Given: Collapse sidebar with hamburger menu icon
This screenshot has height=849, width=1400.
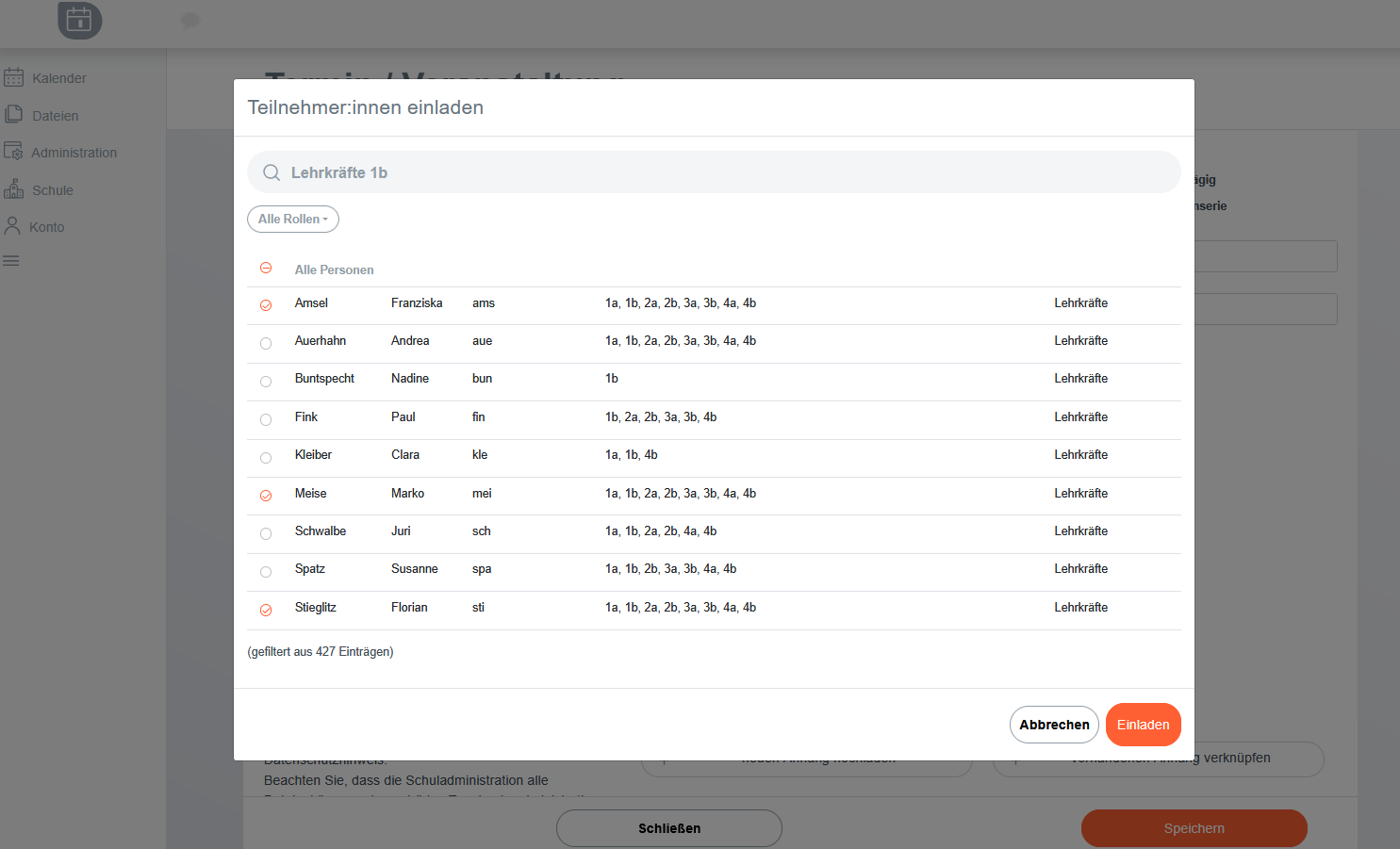Looking at the screenshot, I should point(11,261).
